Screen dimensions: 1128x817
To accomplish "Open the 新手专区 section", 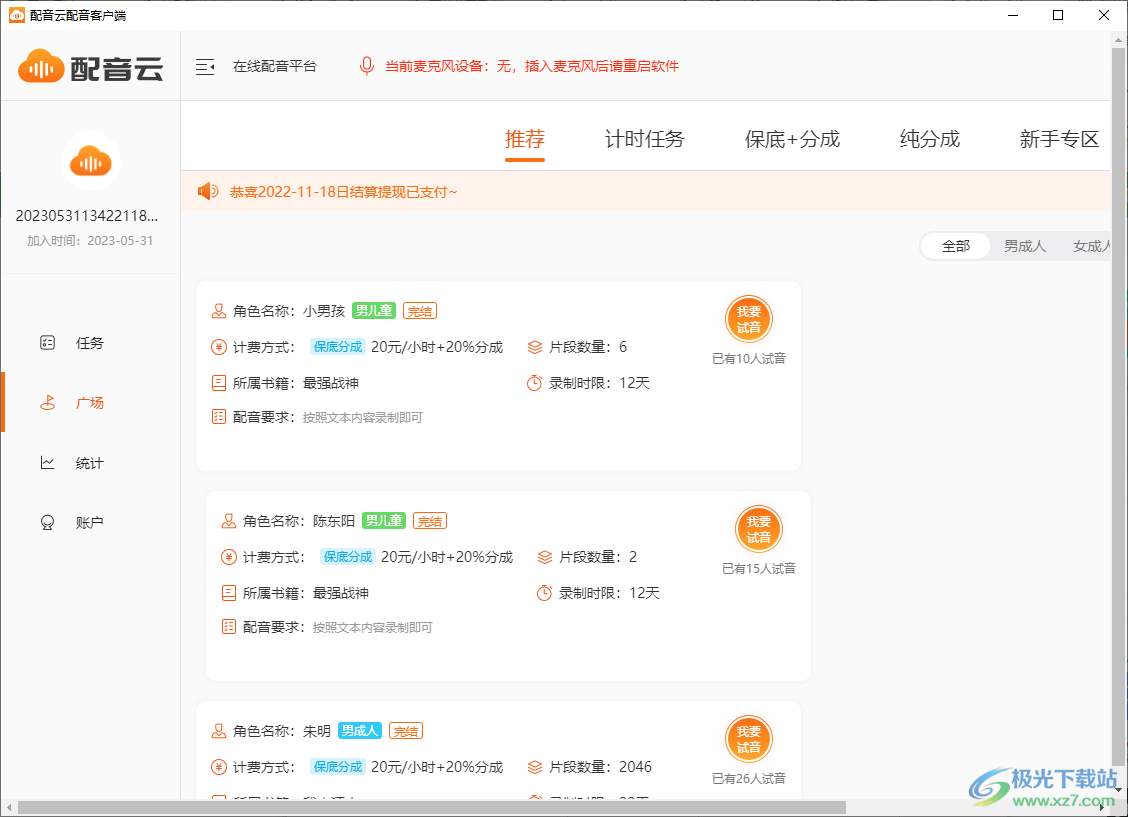I will pyautogui.click(x=1059, y=139).
